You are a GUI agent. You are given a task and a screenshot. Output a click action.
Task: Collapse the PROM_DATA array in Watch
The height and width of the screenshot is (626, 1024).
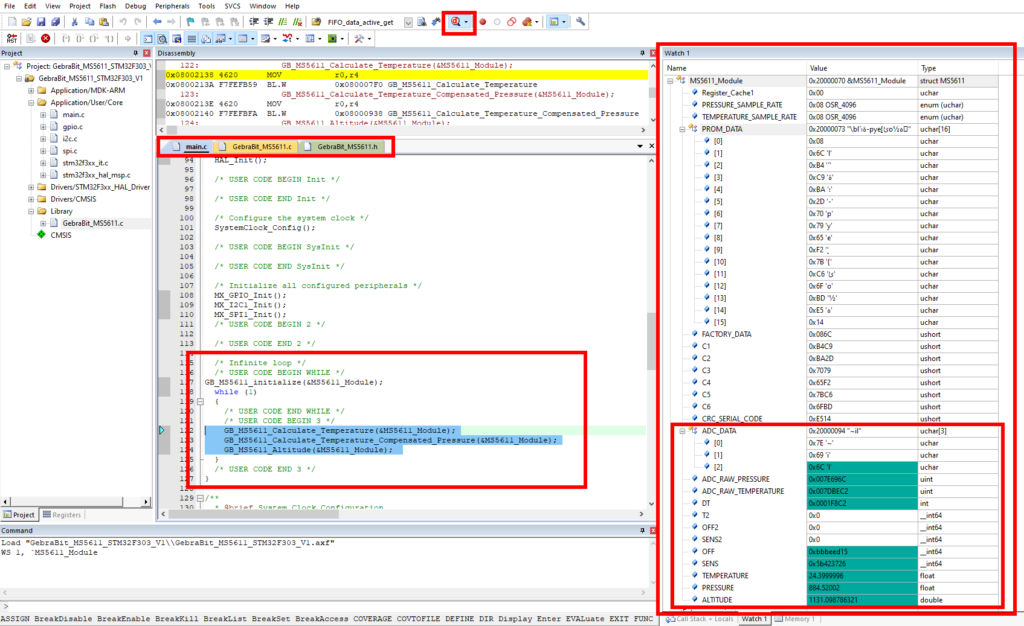[x=682, y=129]
